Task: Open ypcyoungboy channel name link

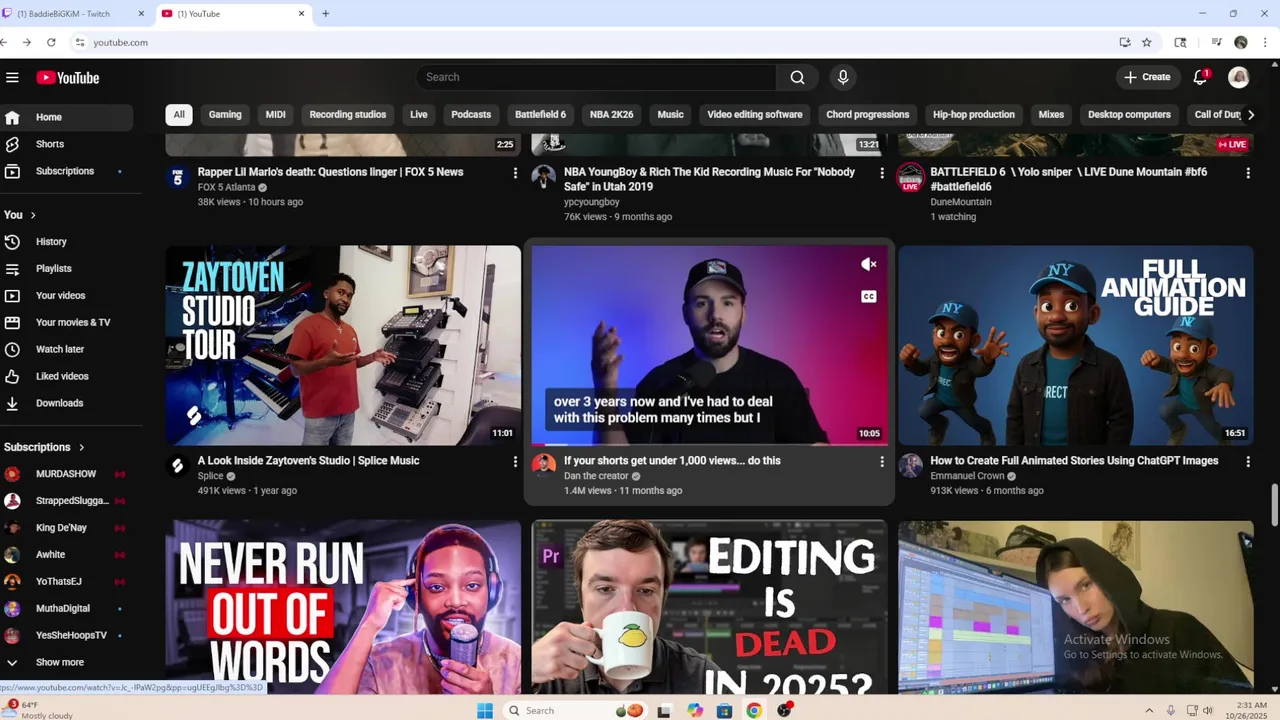Action: (x=591, y=202)
